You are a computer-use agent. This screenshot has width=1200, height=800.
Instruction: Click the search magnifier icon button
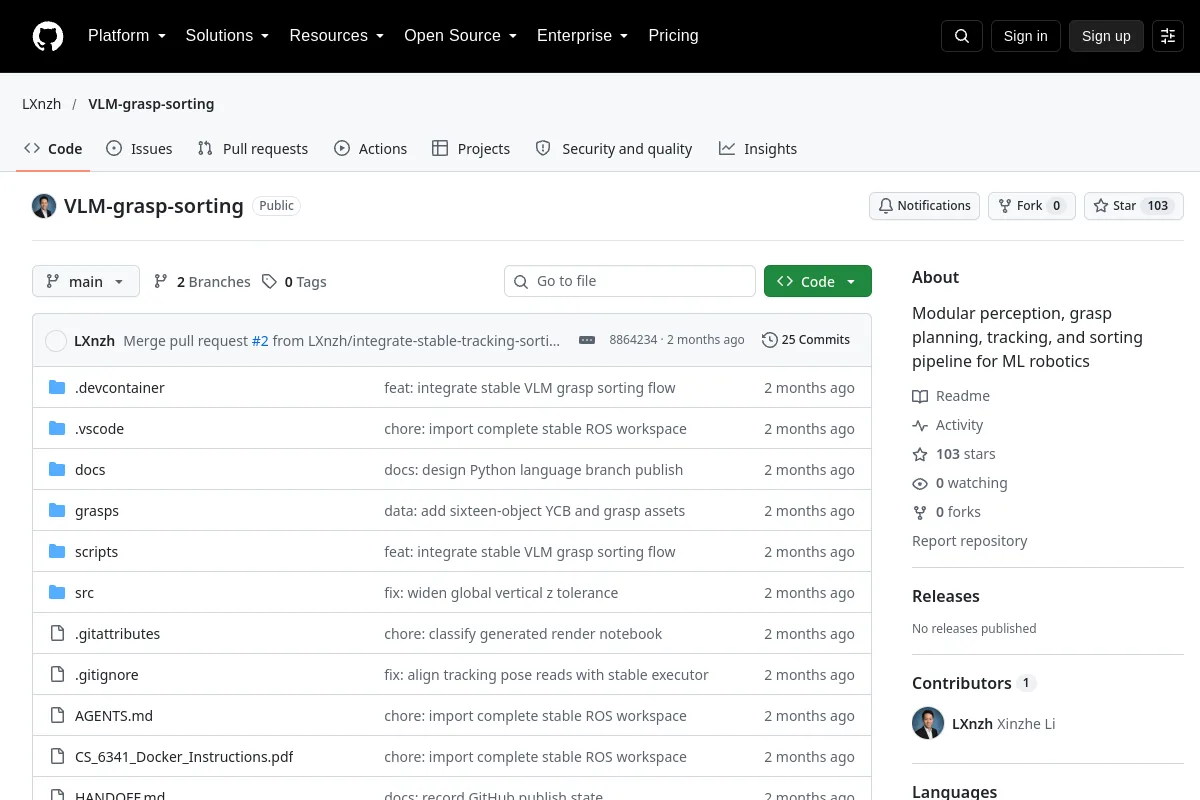[962, 36]
